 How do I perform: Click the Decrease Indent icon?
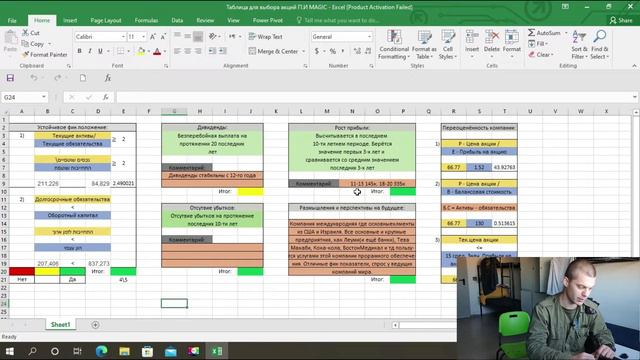pyautogui.click(x=212, y=51)
